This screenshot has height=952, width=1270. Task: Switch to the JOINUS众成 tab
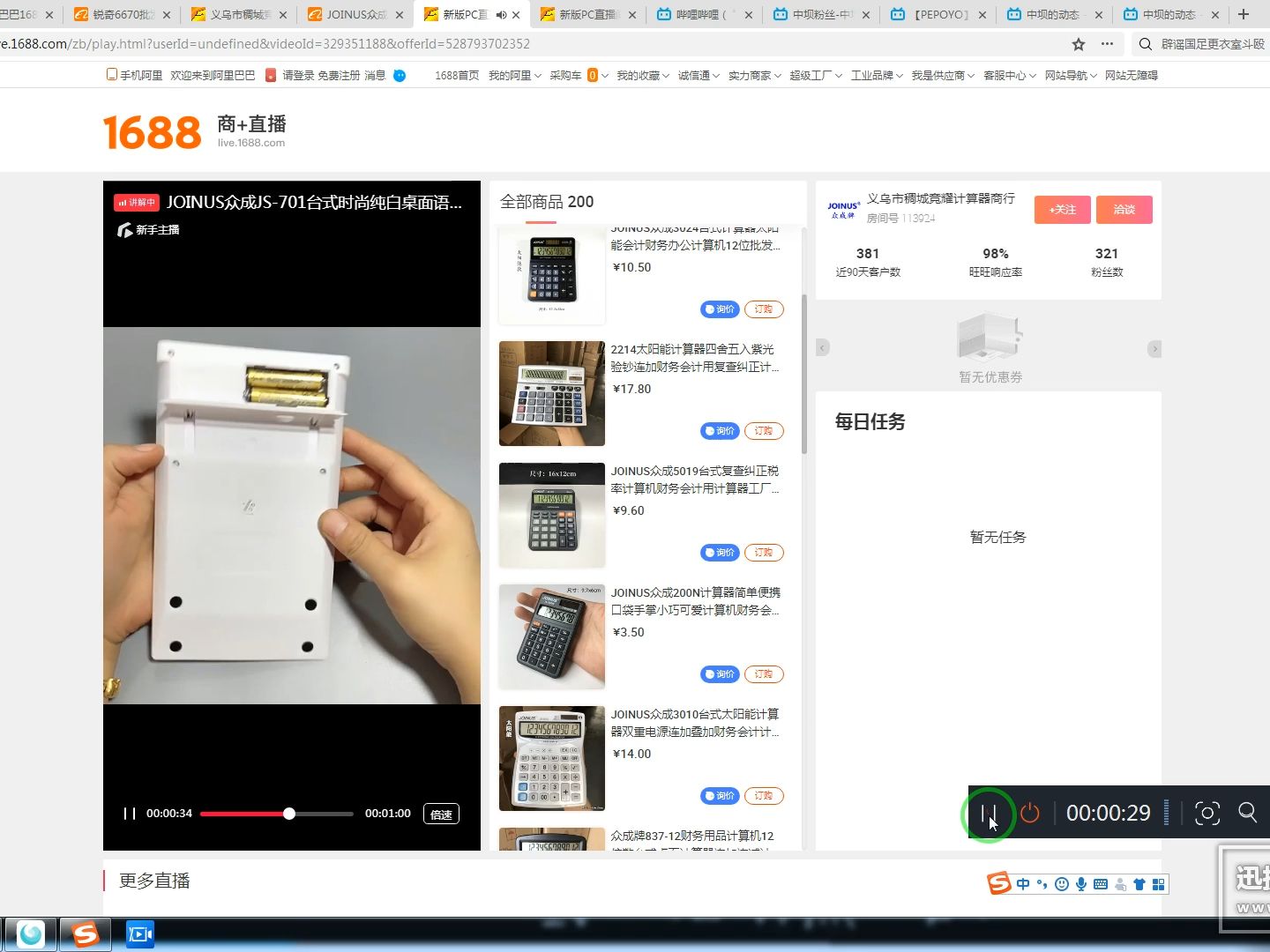(355, 15)
